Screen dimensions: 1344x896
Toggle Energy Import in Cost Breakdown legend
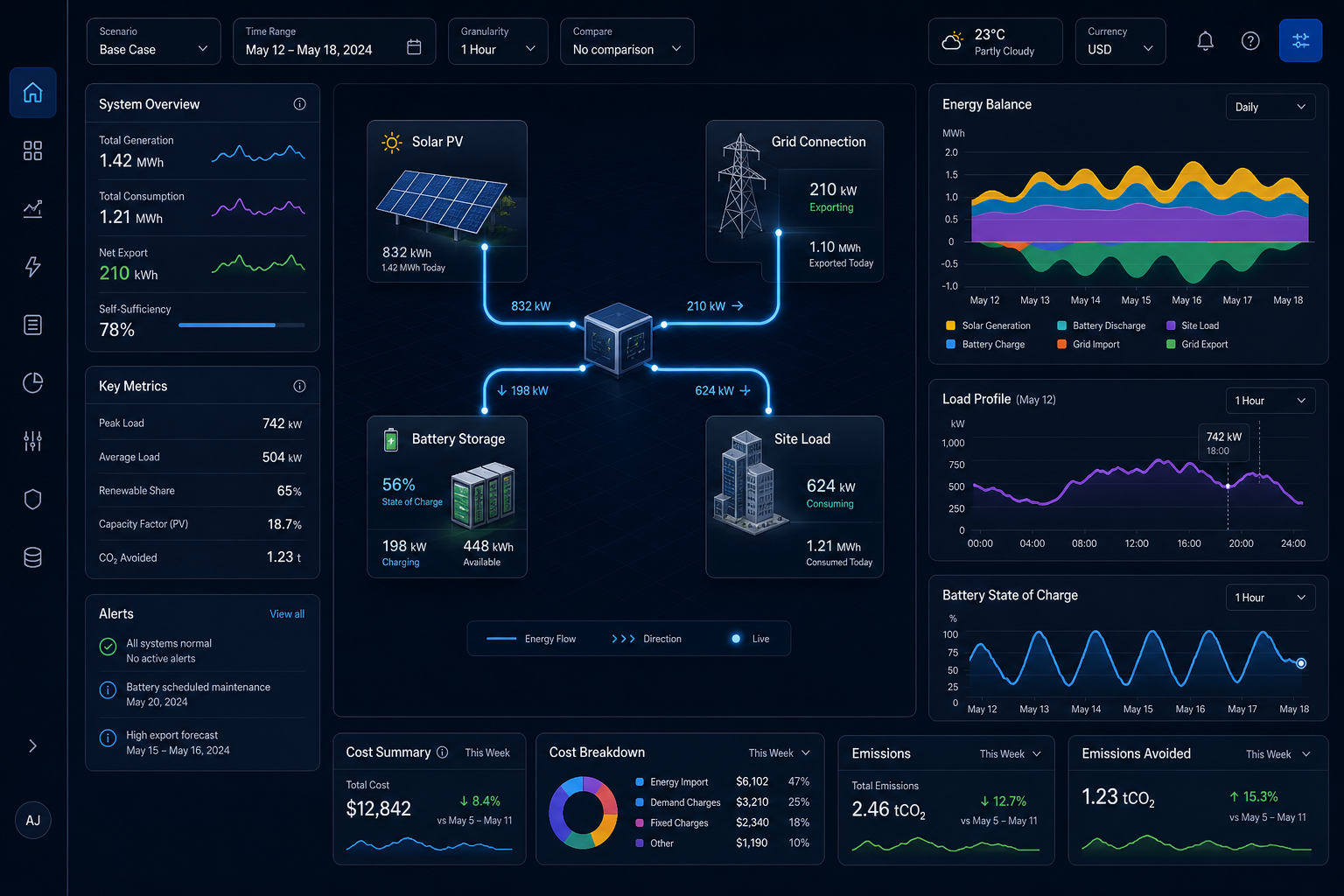(x=672, y=782)
